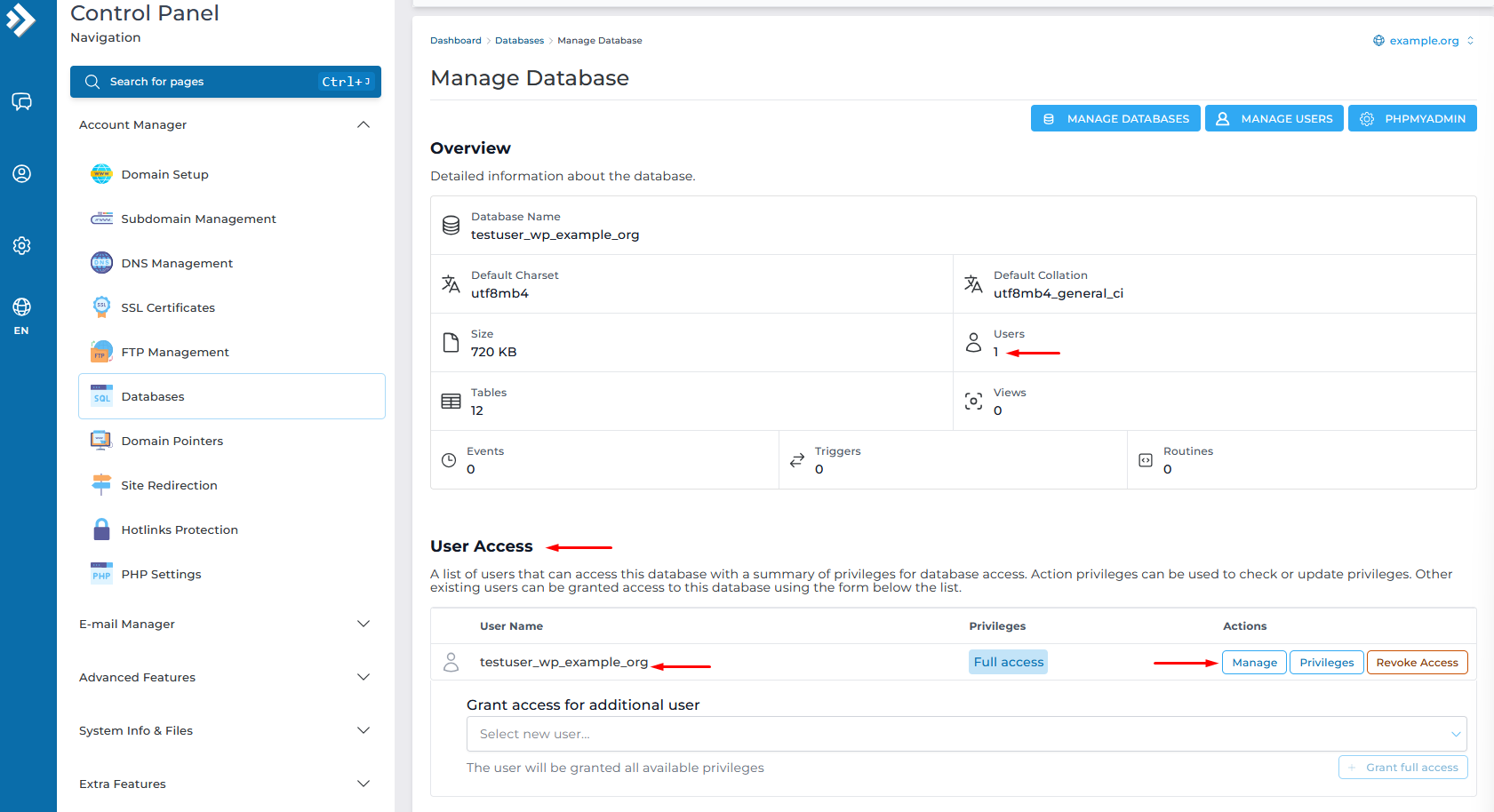This screenshot has height=812, width=1494.
Task: Go to Databases via breadcrumb link
Action: point(519,41)
